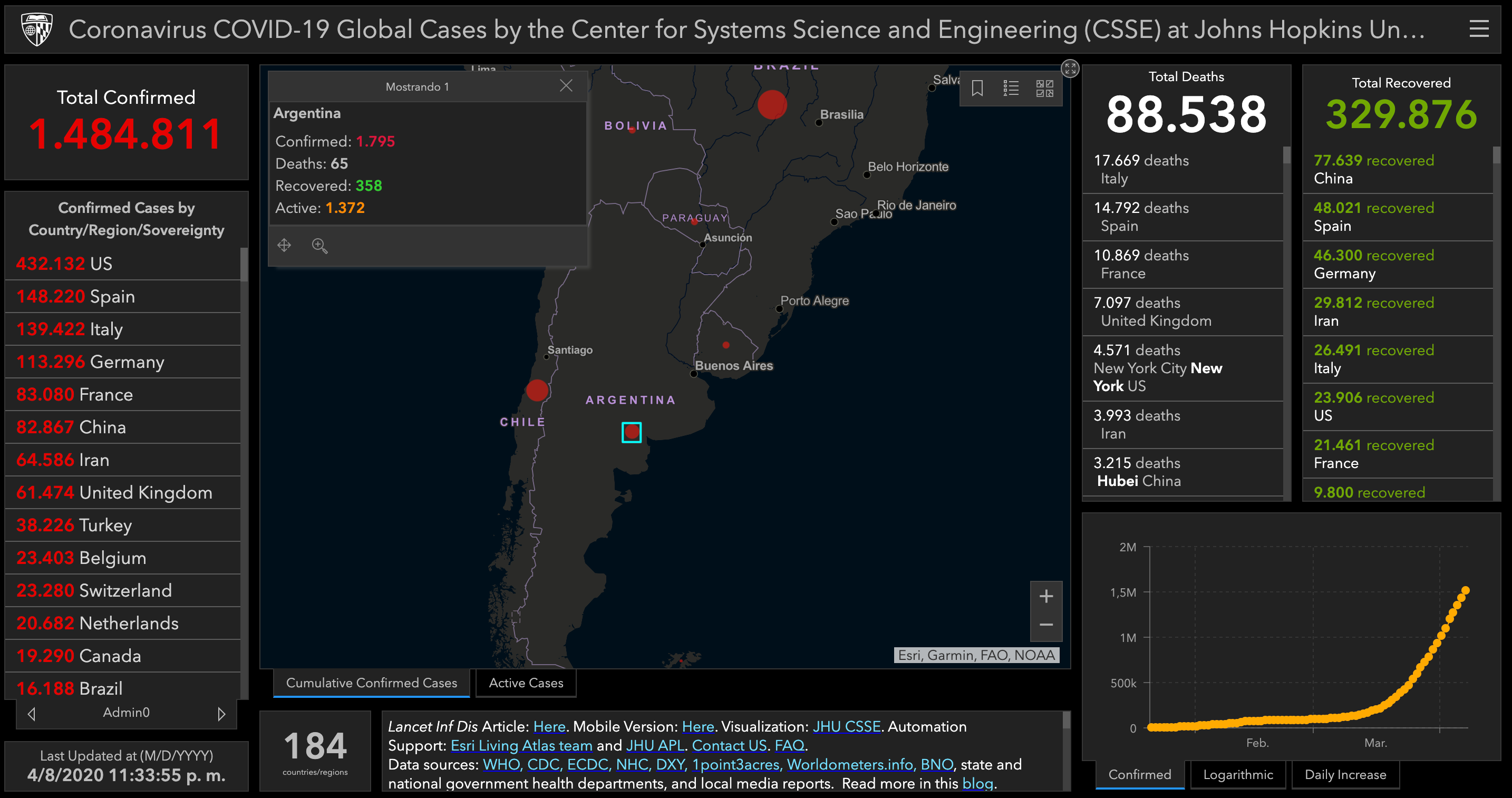This screenshot has width=1512, height=798.
Task: Zoom out on the map
Action: pyautogui.click(x=1045, y=625)
